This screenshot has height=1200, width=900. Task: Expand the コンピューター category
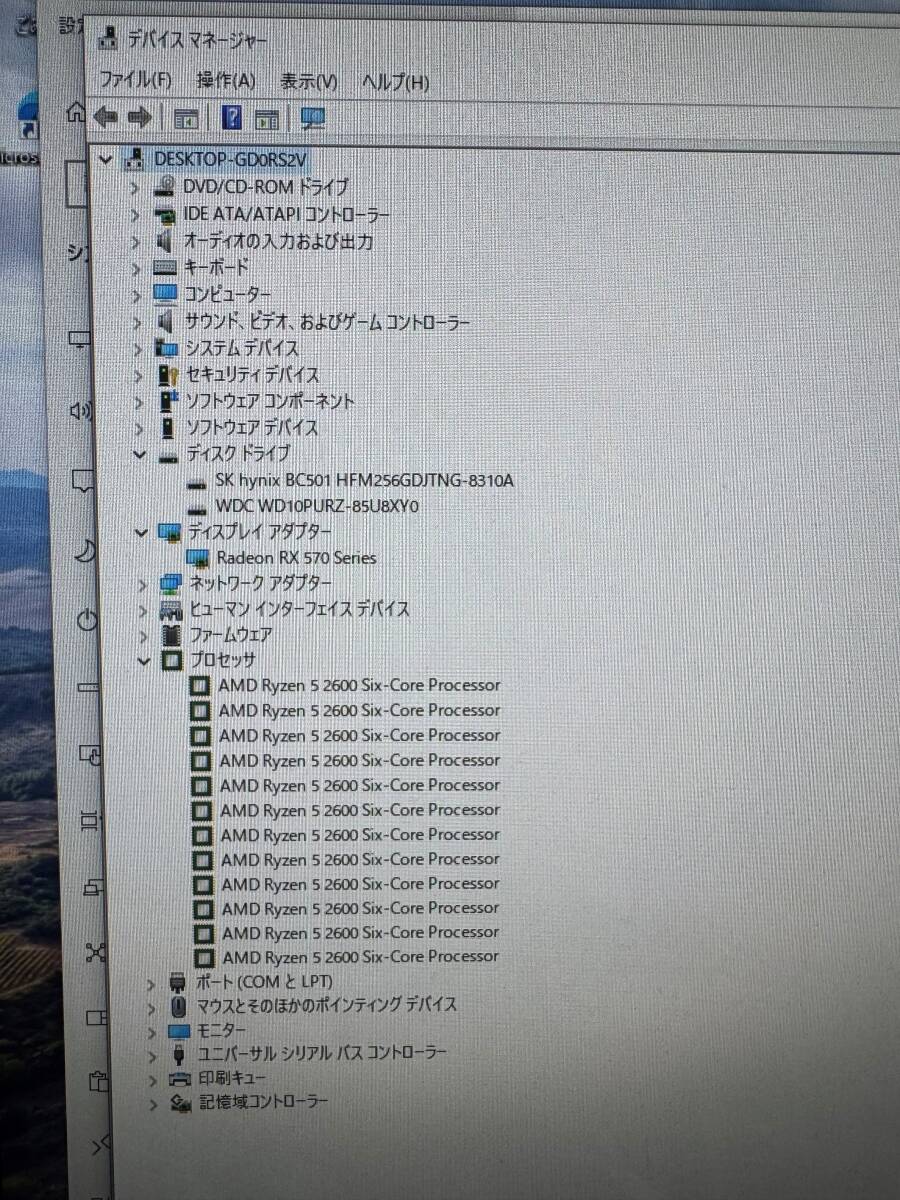click(x=136, y=294)
